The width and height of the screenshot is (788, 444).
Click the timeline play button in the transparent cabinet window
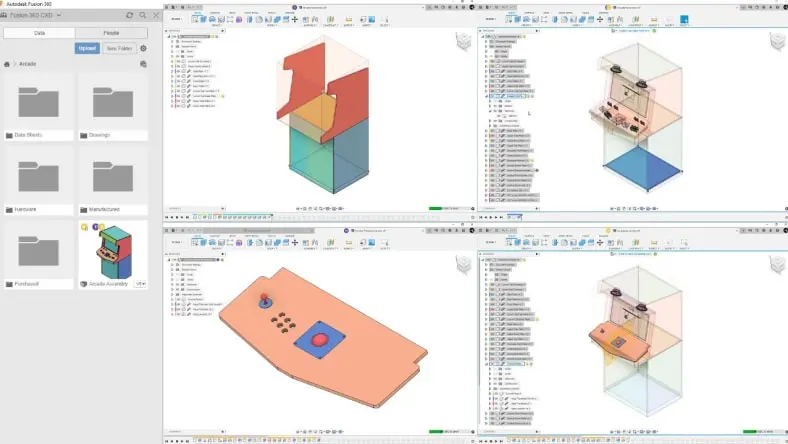(491, 217)
